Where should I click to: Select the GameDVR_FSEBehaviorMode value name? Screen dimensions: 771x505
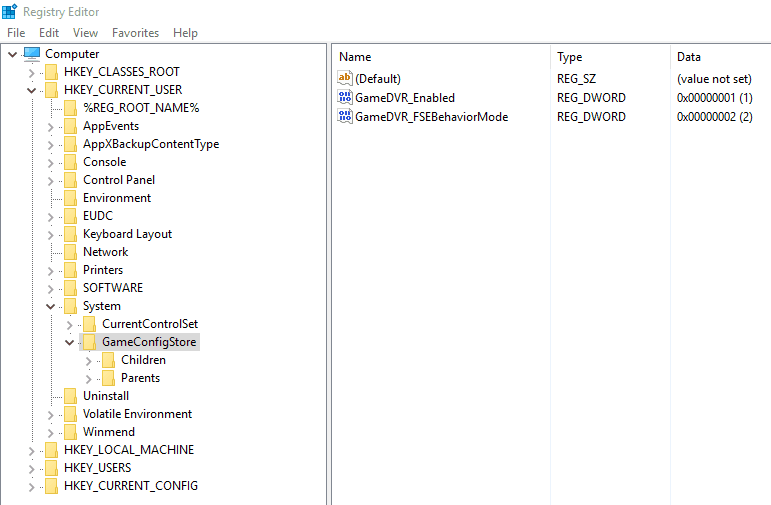(x=432, y=117)
